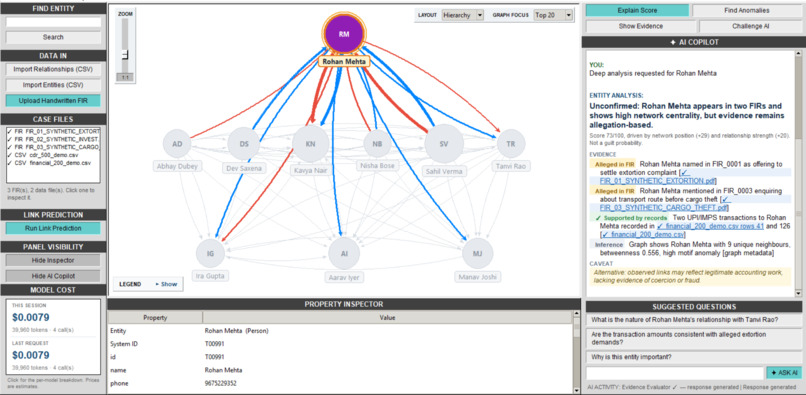Click Upload Handwritten FIR
This screenshot has height=395, width=806.
click(x=53, y=101)
